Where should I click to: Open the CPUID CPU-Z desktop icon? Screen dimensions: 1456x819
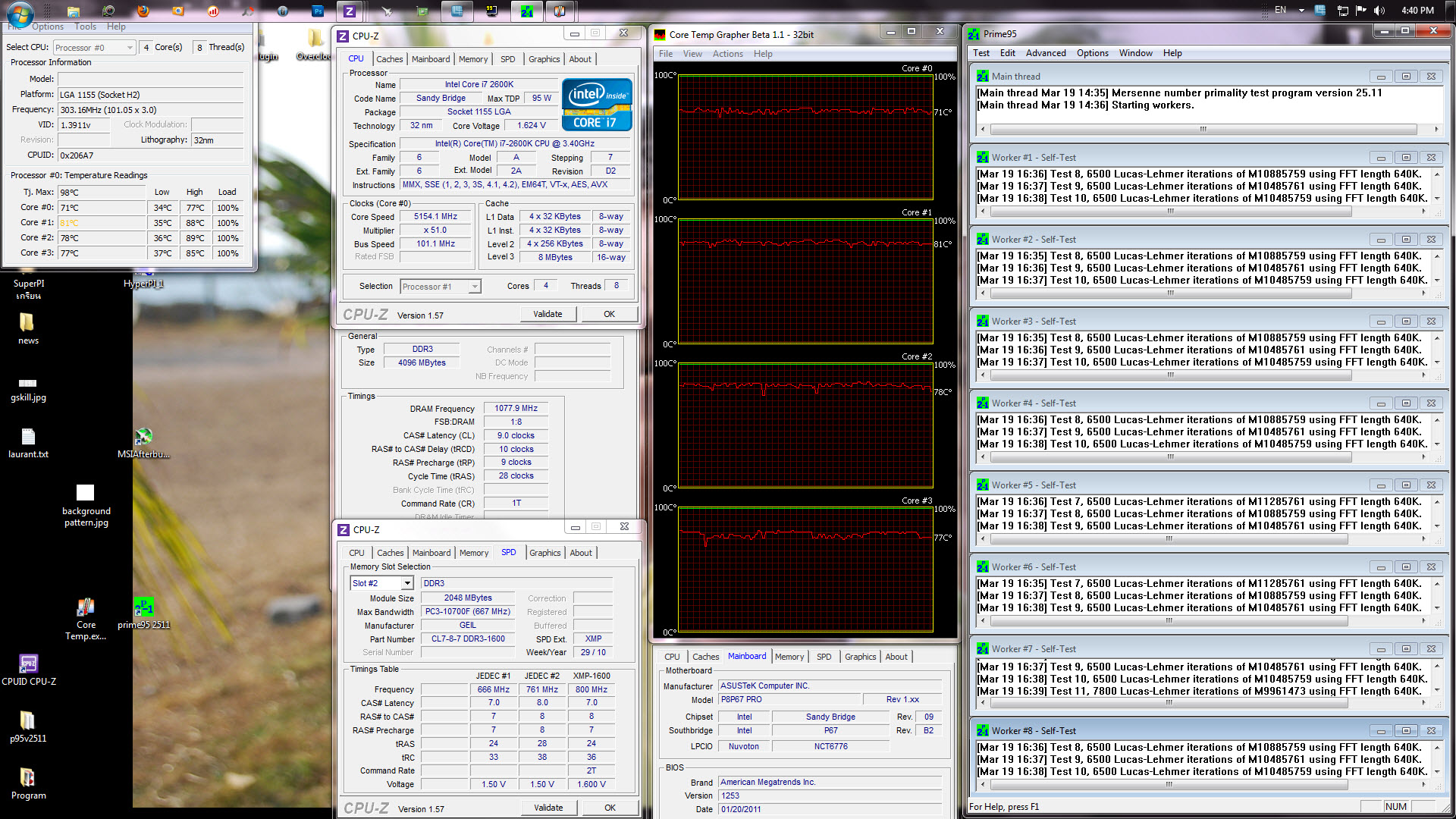point(28,664)
